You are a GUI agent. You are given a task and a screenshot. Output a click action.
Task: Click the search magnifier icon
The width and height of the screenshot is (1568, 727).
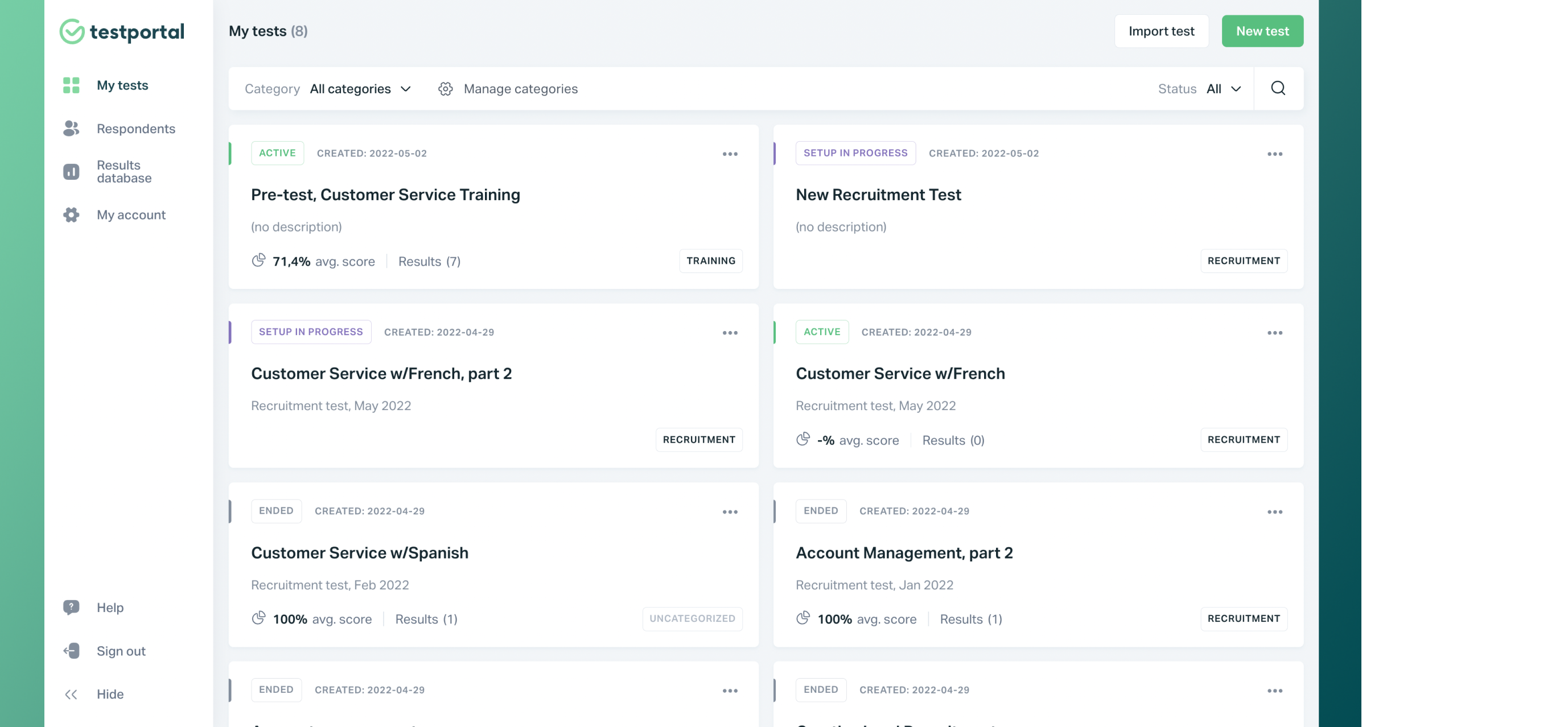click(x=1278, y=88)
